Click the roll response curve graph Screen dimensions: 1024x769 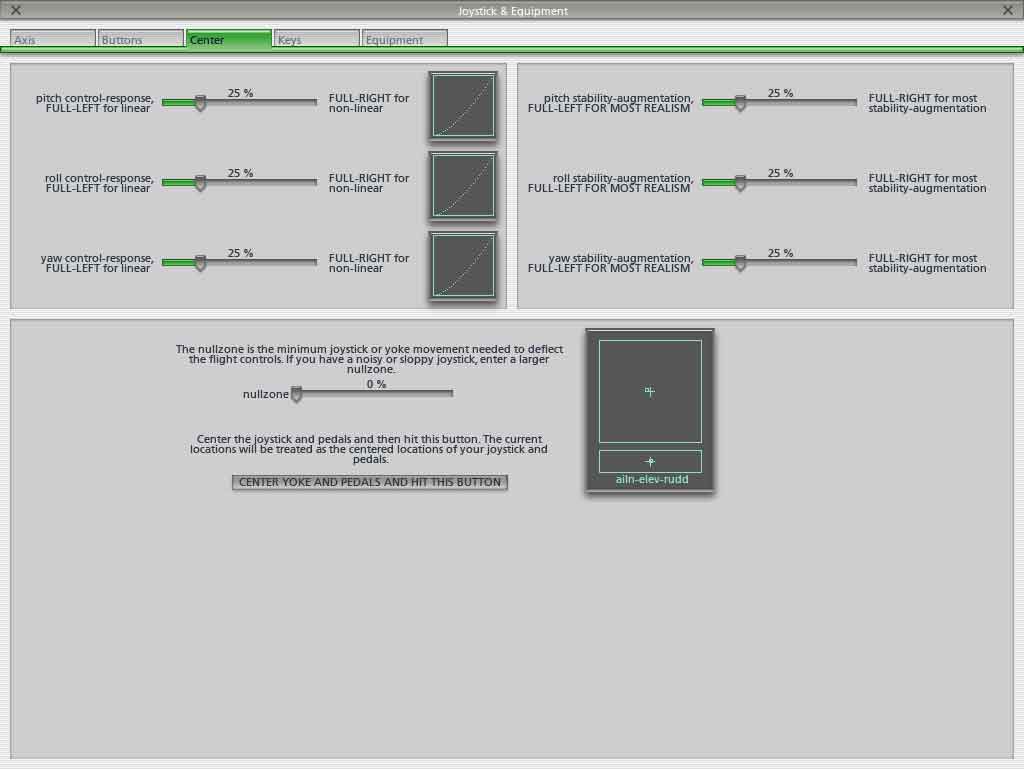[463, 185]
